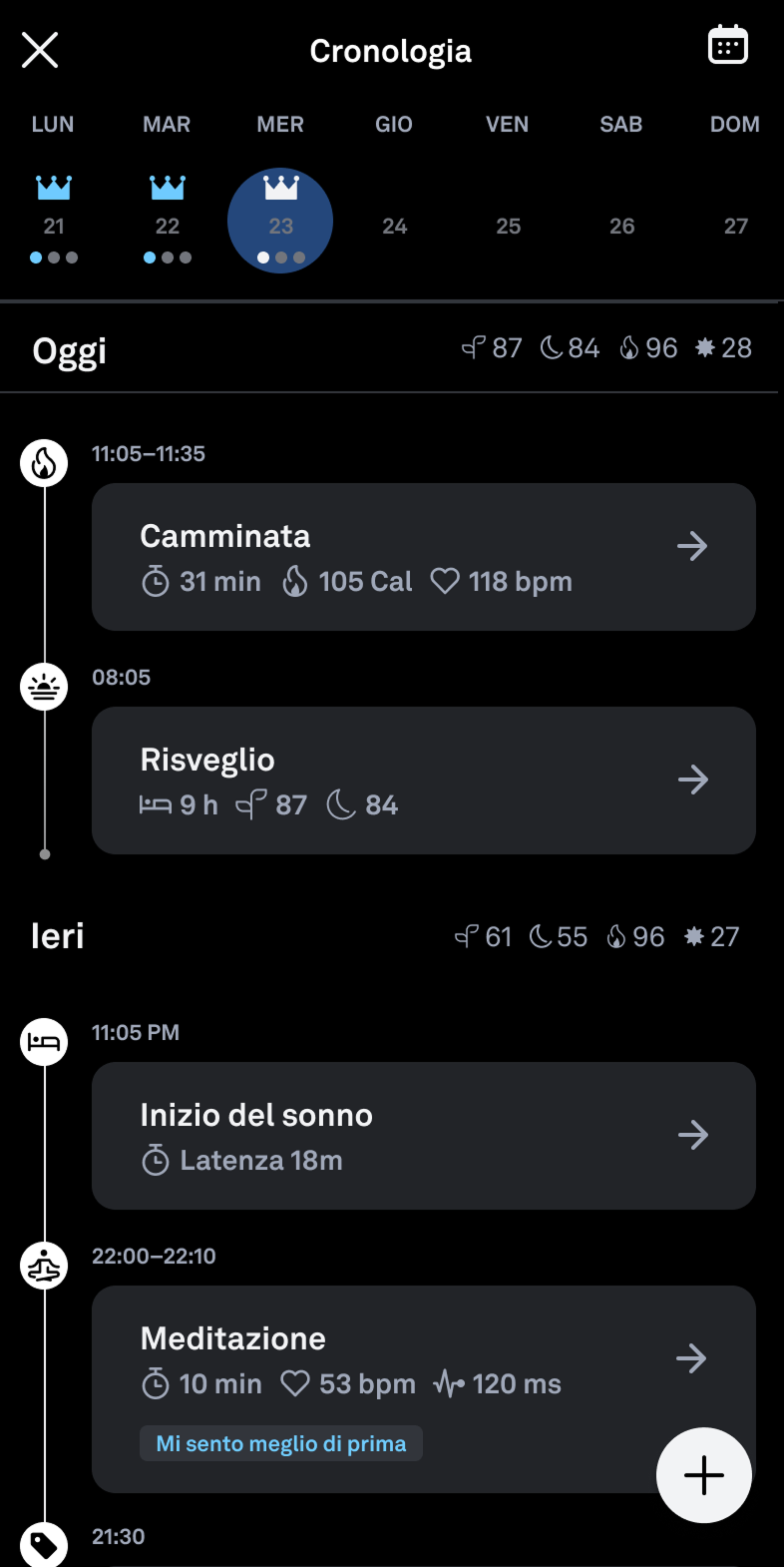This screenshot has height=1567, width=784.
Task: Click the meditation pose timeline icon
Action: (45, 1267)
